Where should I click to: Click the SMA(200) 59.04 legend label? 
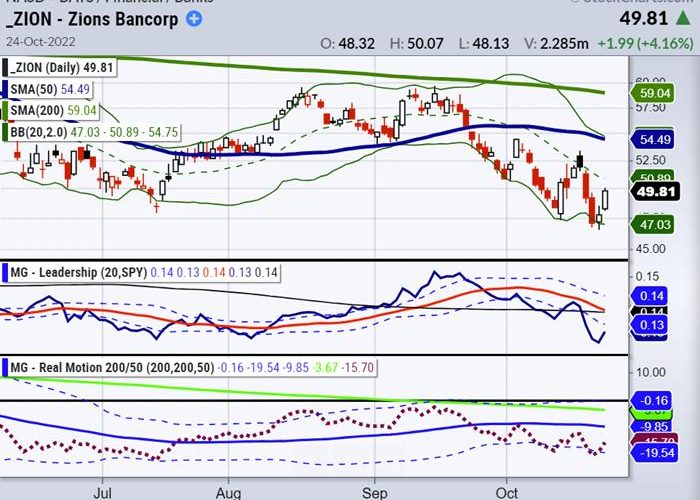pyautogui.click(x=50, y=110)
